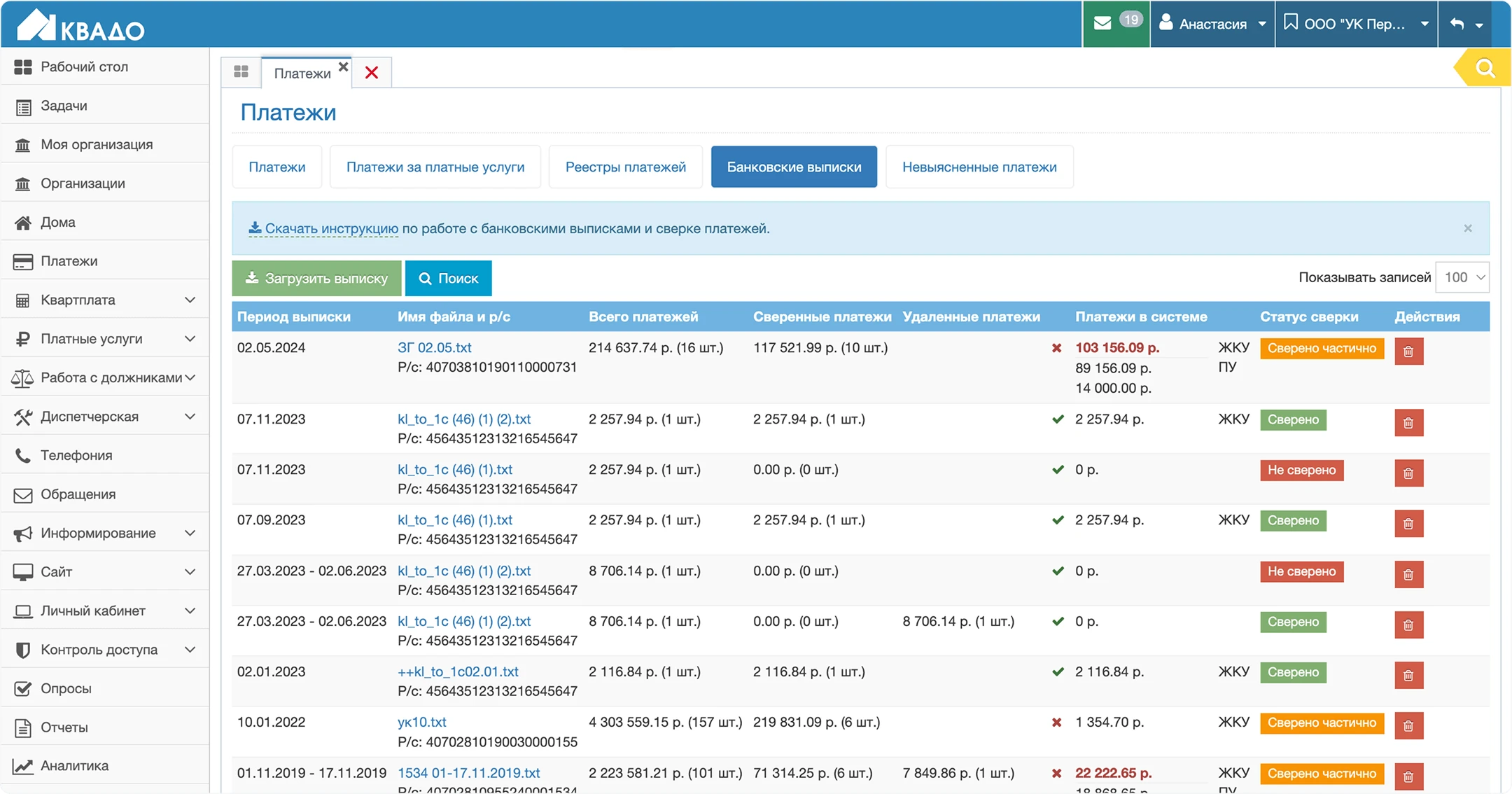Image resolution: width=1512 pixels, height=794 pixels.
Task: Open Аналитика in the sidebar
Action: point(74,765)
